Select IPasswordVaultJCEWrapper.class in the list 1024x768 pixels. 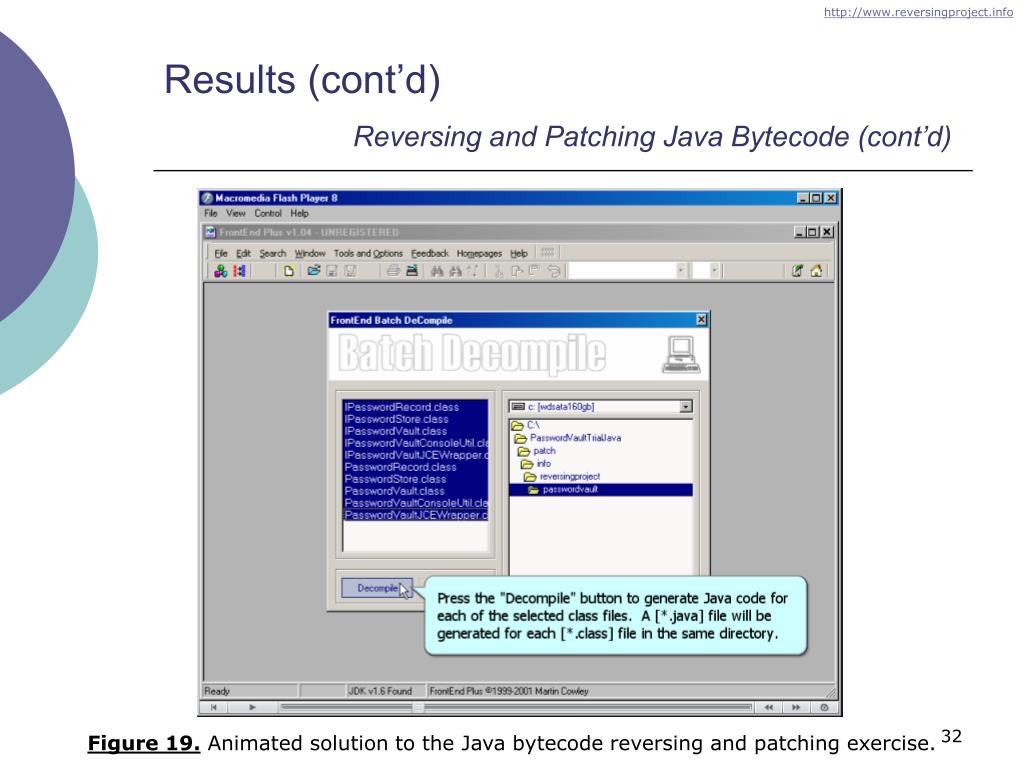415,455
